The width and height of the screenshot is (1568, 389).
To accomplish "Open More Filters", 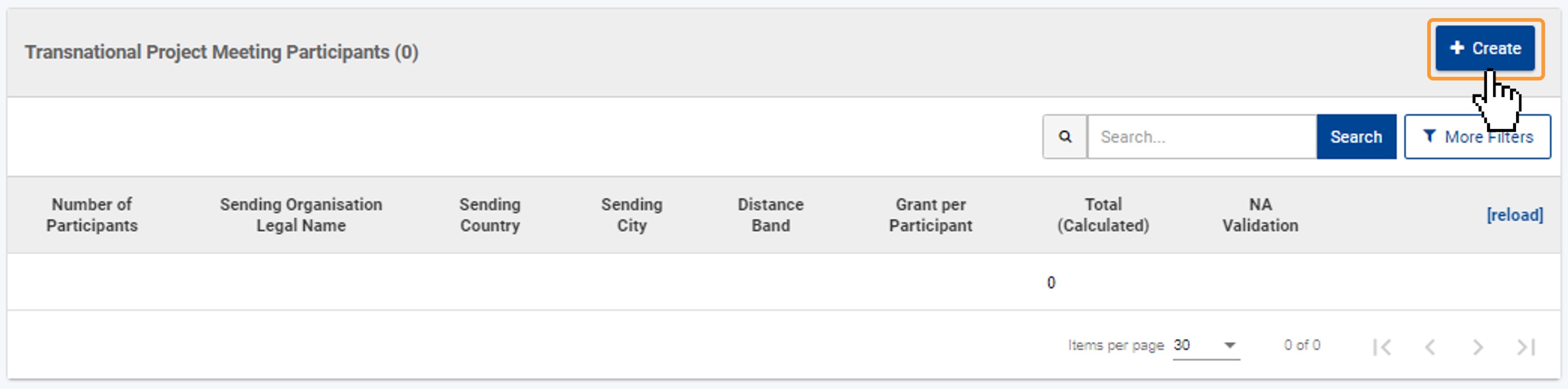I will click(1477, 137).
